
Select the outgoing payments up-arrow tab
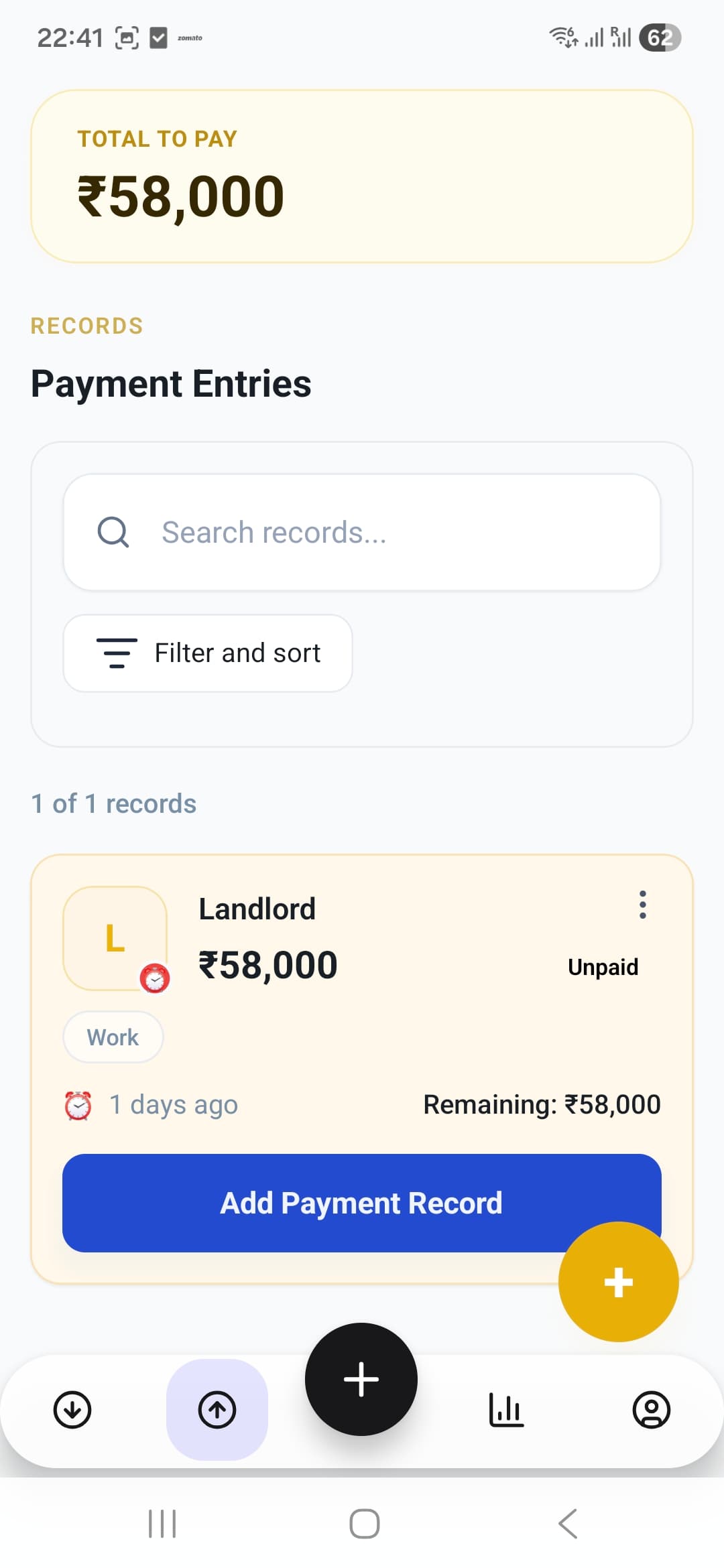click(217, 1410)
